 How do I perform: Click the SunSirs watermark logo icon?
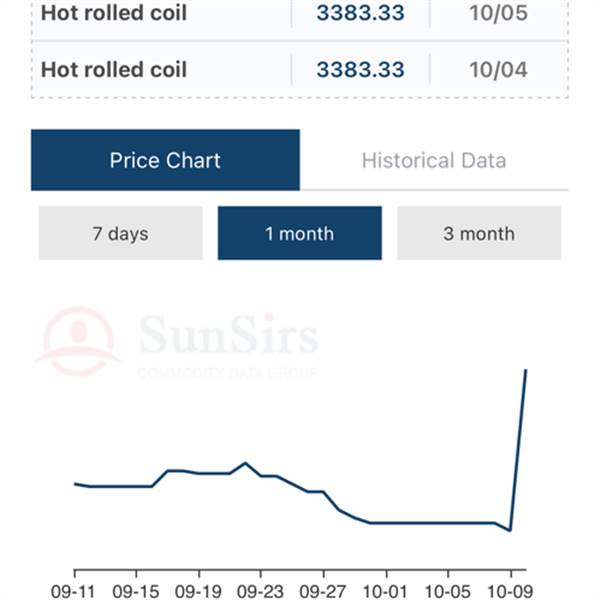[x=78, y=341]
